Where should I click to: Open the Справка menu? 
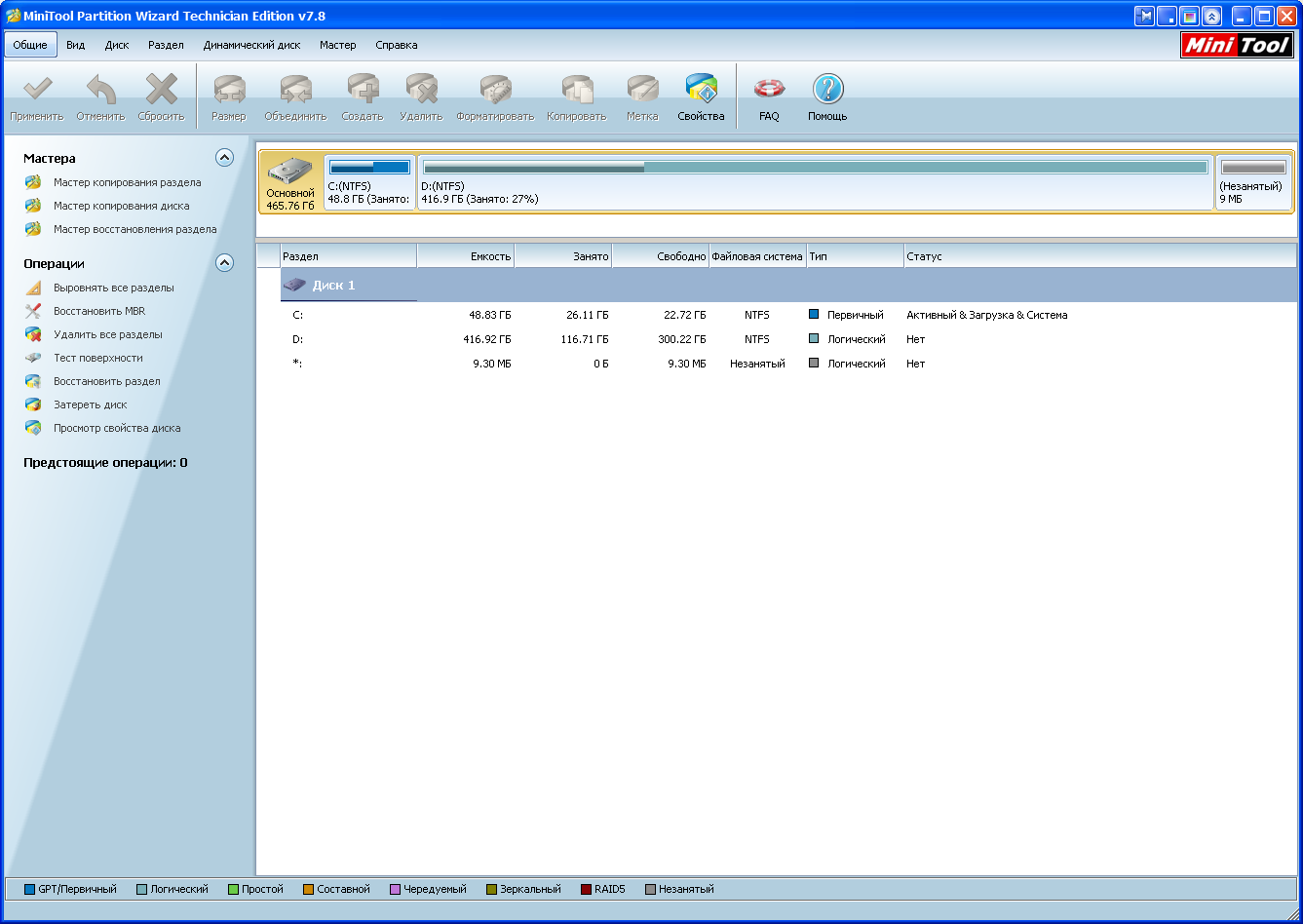(396, 45)
